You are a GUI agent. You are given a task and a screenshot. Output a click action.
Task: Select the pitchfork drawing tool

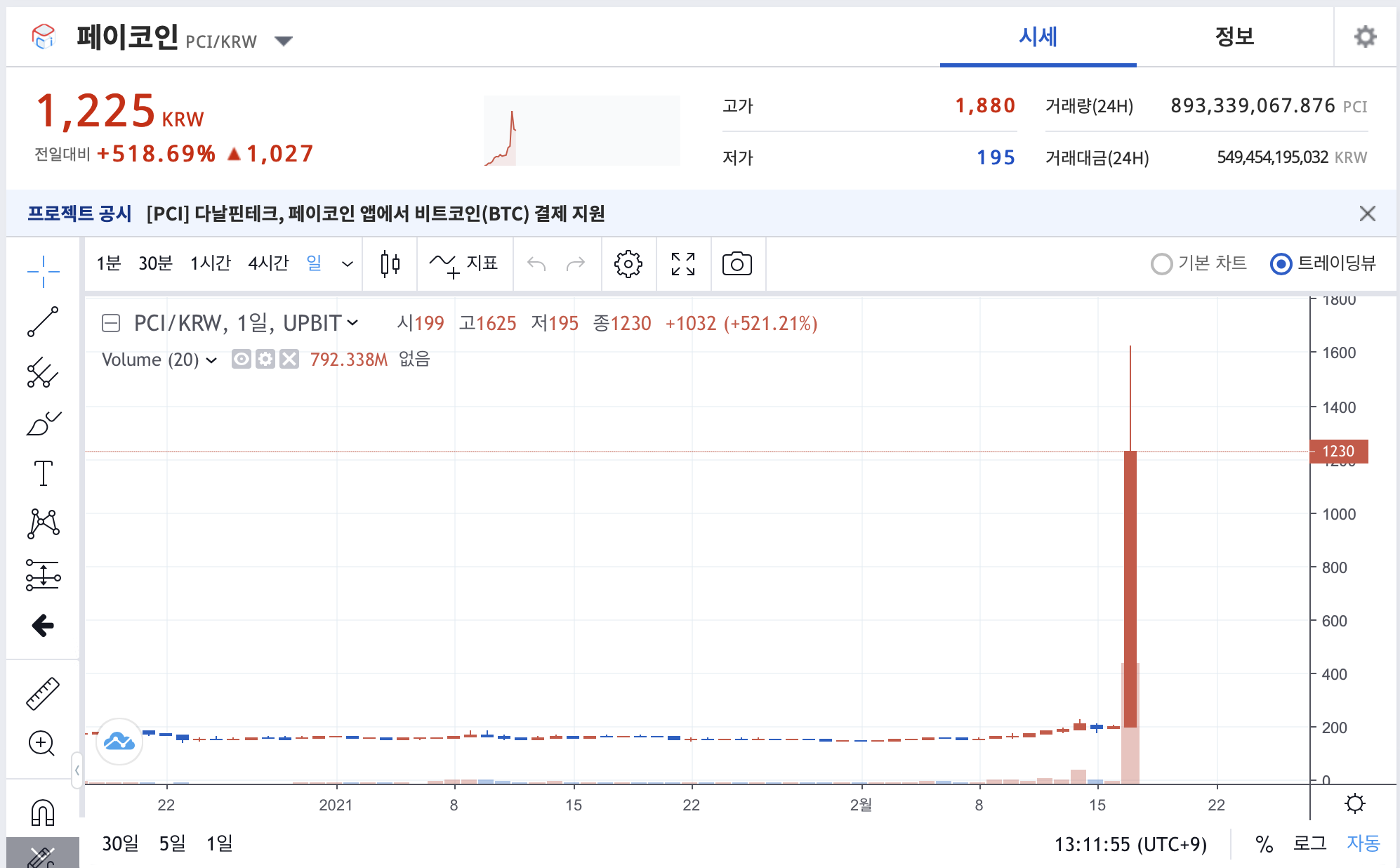point(44,372)
